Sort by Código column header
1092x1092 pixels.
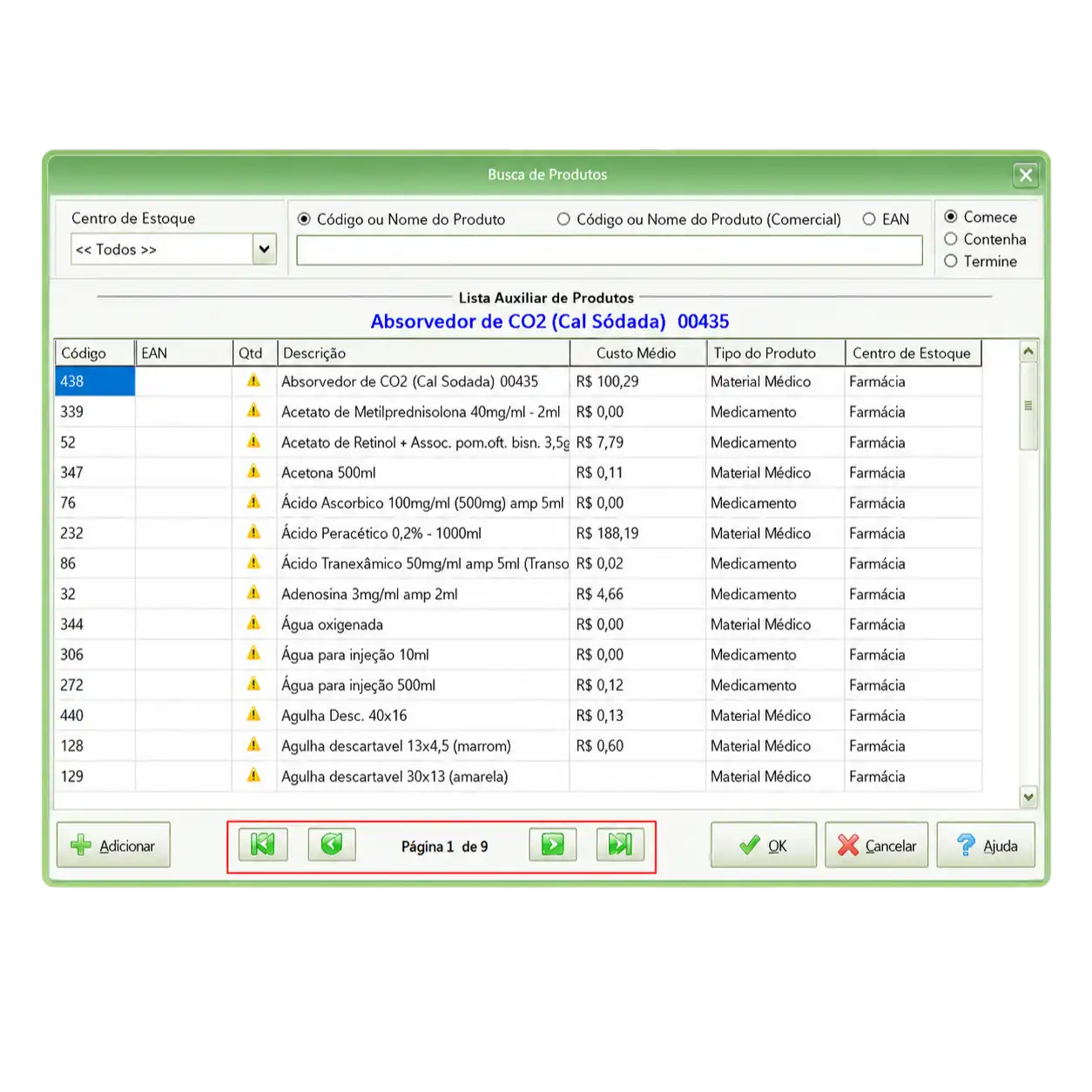click(x=94, y=353)
